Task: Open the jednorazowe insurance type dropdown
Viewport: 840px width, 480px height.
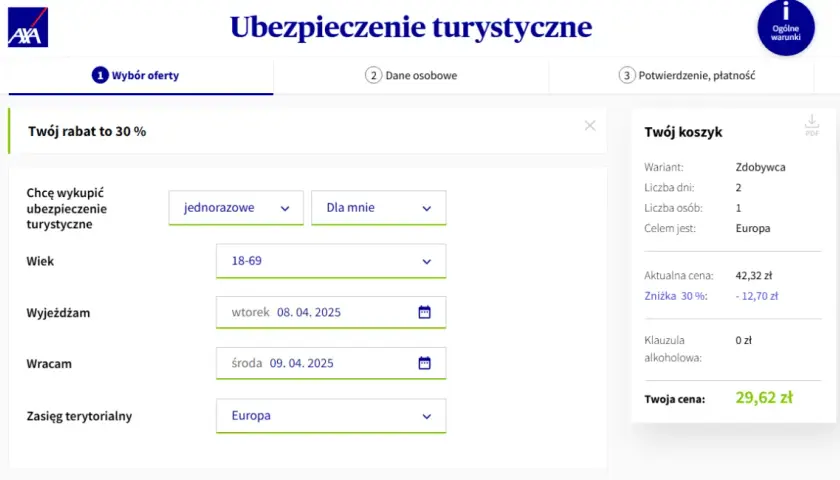Action: point(236,208)
